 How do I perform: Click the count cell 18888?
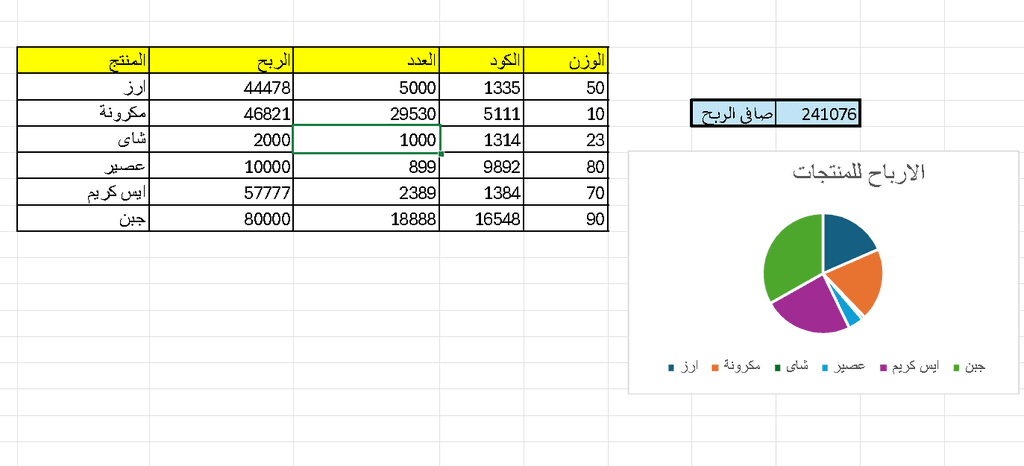coord(366,218)
